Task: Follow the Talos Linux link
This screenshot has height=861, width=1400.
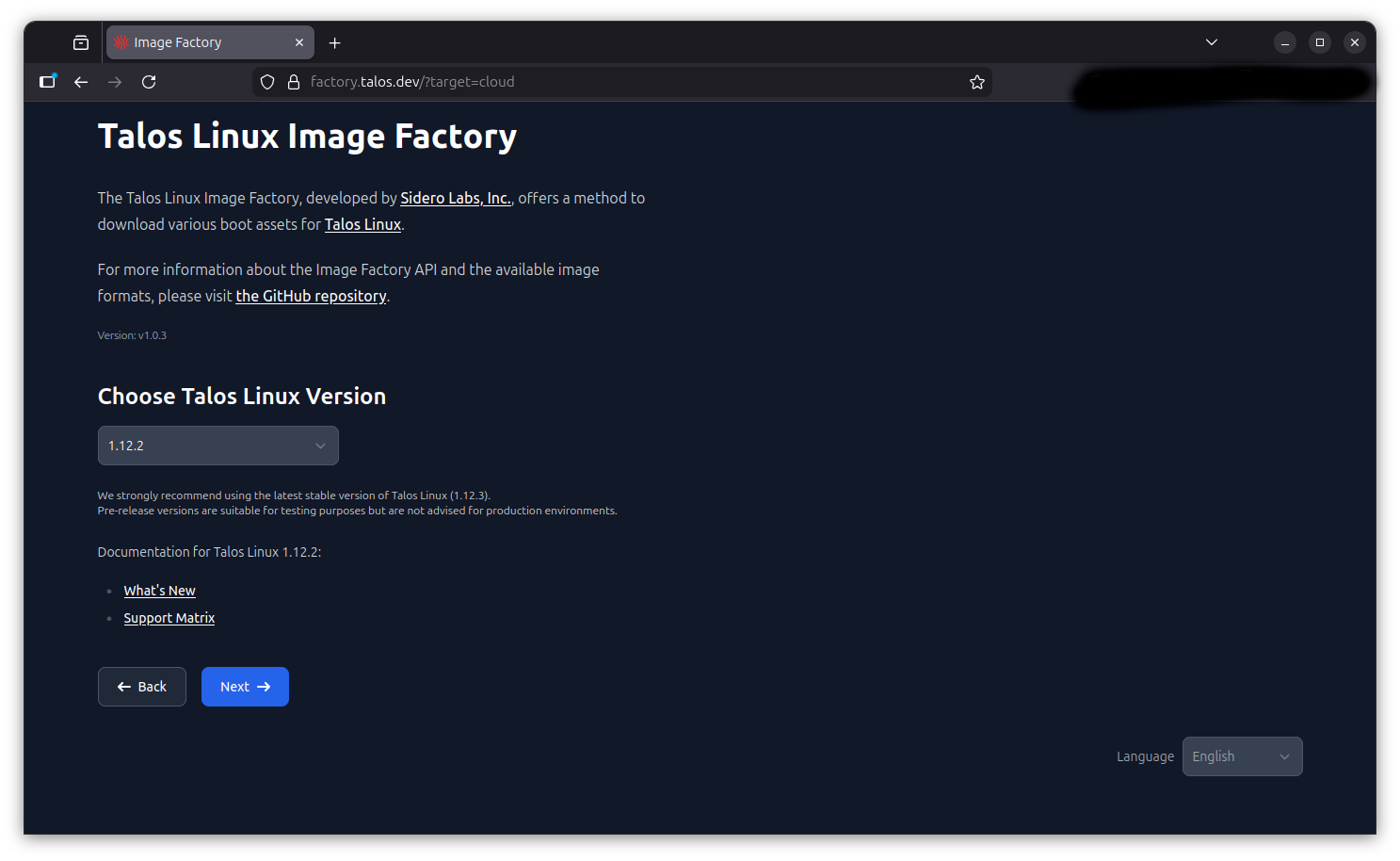Action: tap(362, 224)
